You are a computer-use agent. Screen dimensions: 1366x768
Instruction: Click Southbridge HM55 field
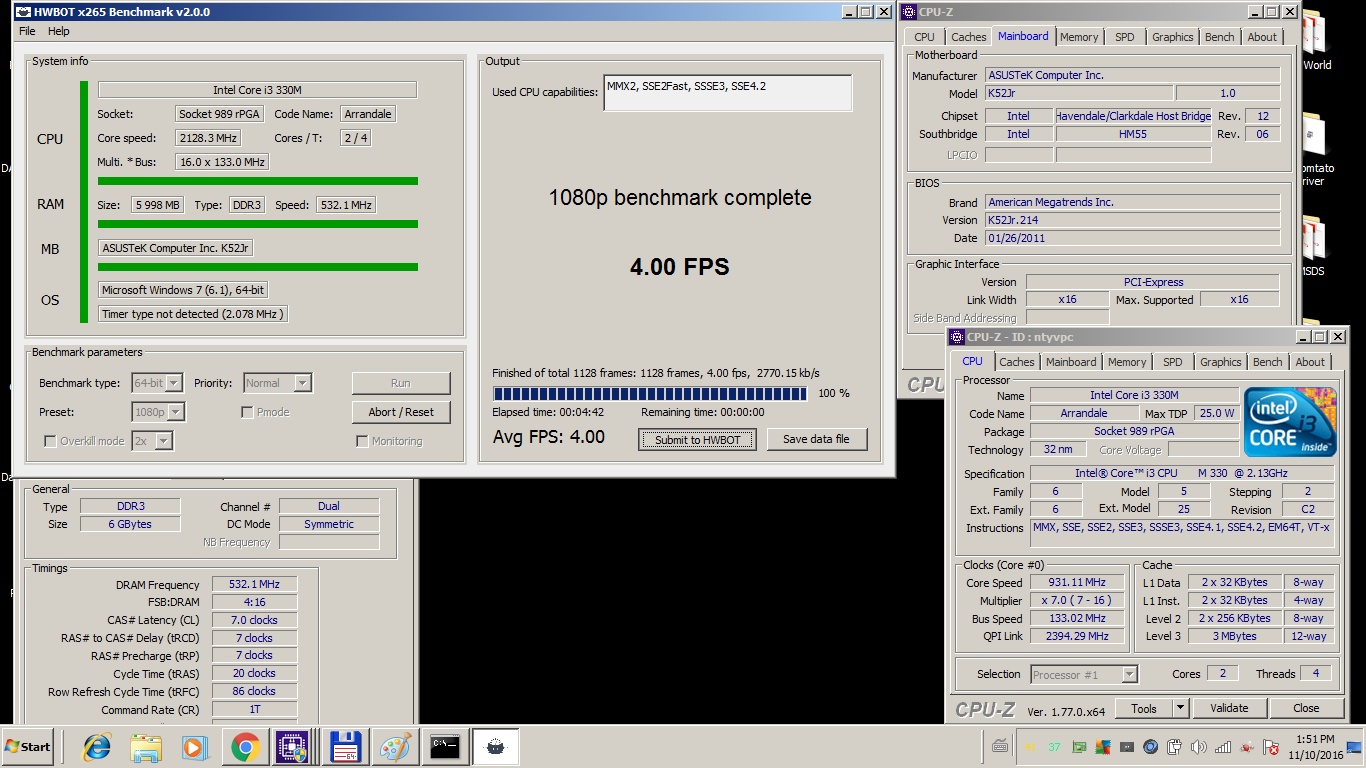pos(1133,134)
